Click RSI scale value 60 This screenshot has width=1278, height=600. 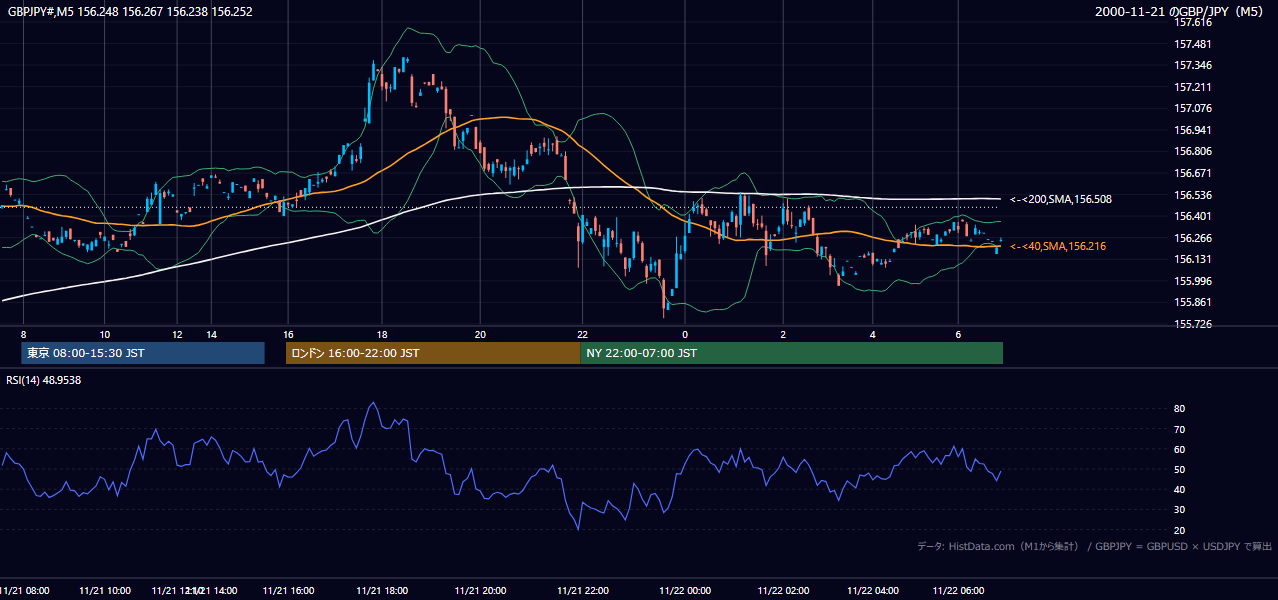point(1179,449)
